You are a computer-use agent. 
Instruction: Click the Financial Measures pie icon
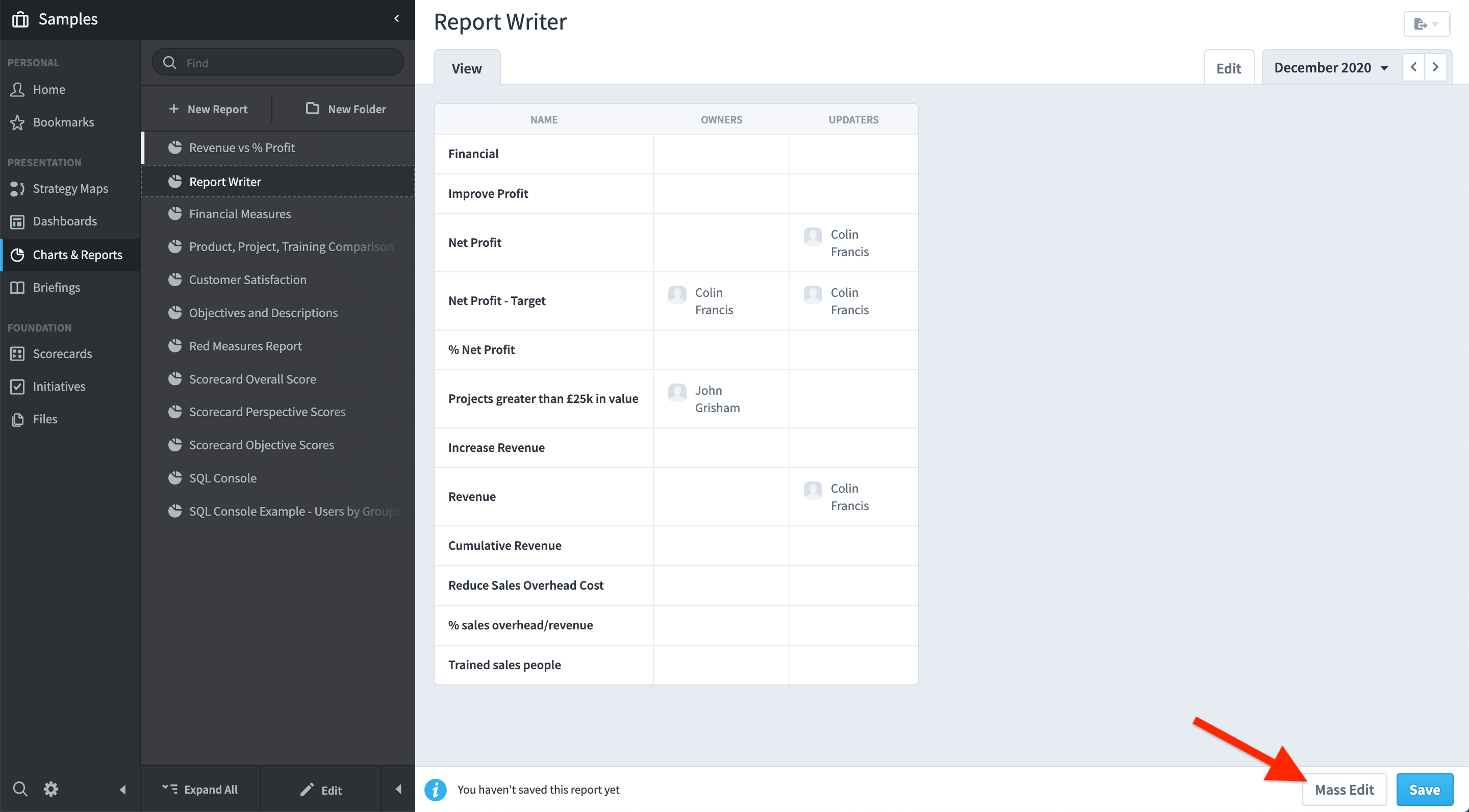click(x=175, y=214)
